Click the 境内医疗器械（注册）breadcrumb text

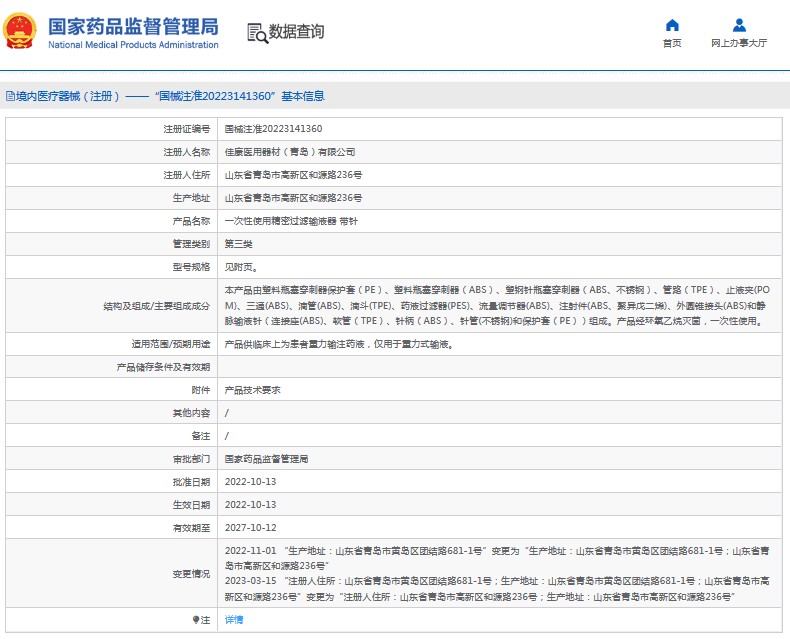point(67,96)
